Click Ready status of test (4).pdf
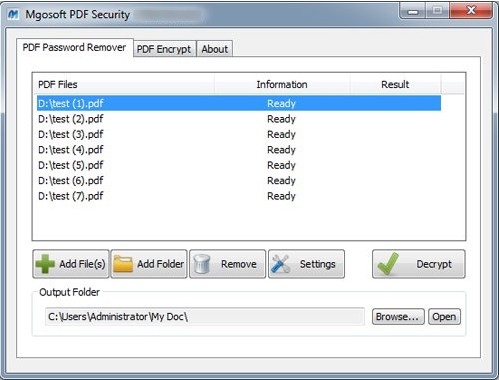 point(281,150)
